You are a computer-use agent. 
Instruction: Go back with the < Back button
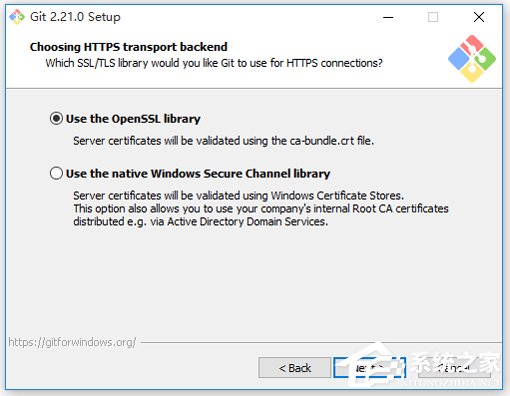pyautogui.click(x=295, y=368)
